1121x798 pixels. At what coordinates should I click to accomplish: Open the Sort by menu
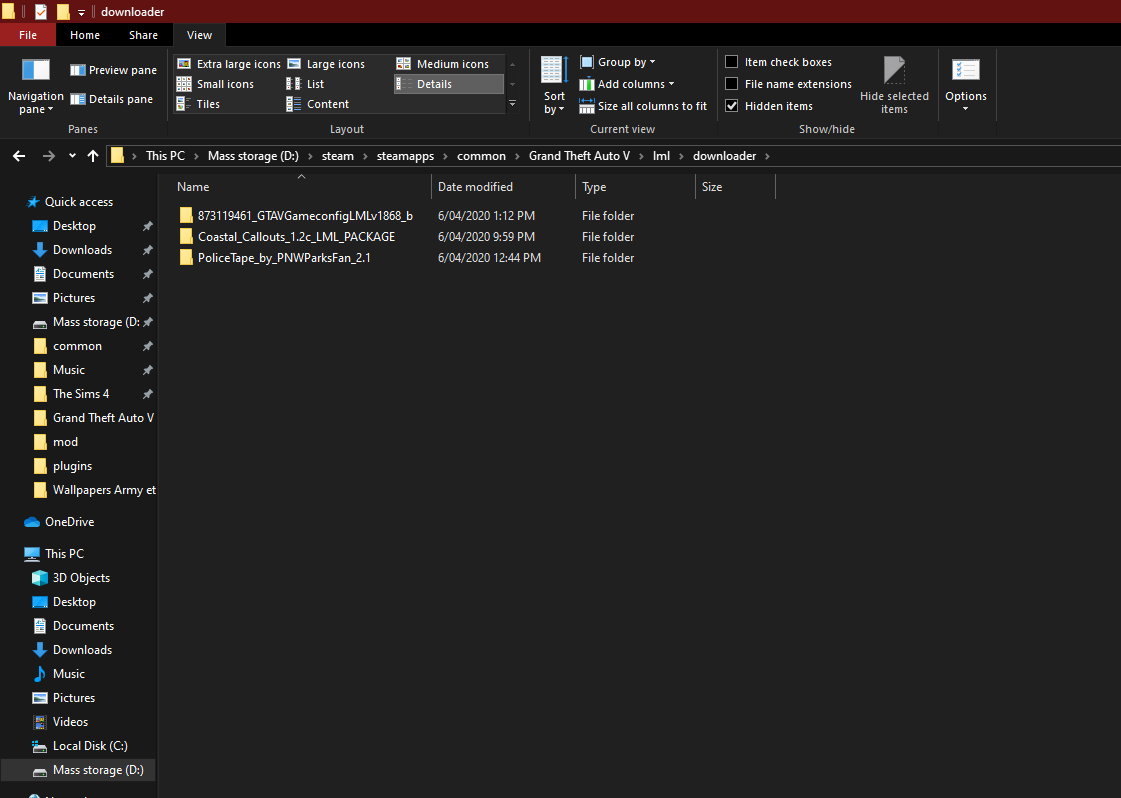coord(554,85)
